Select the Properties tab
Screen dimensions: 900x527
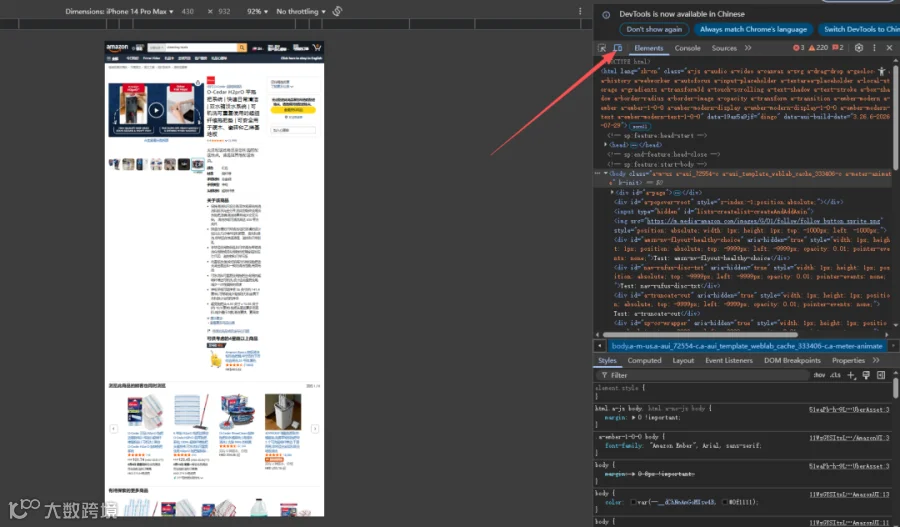(848, 360)
